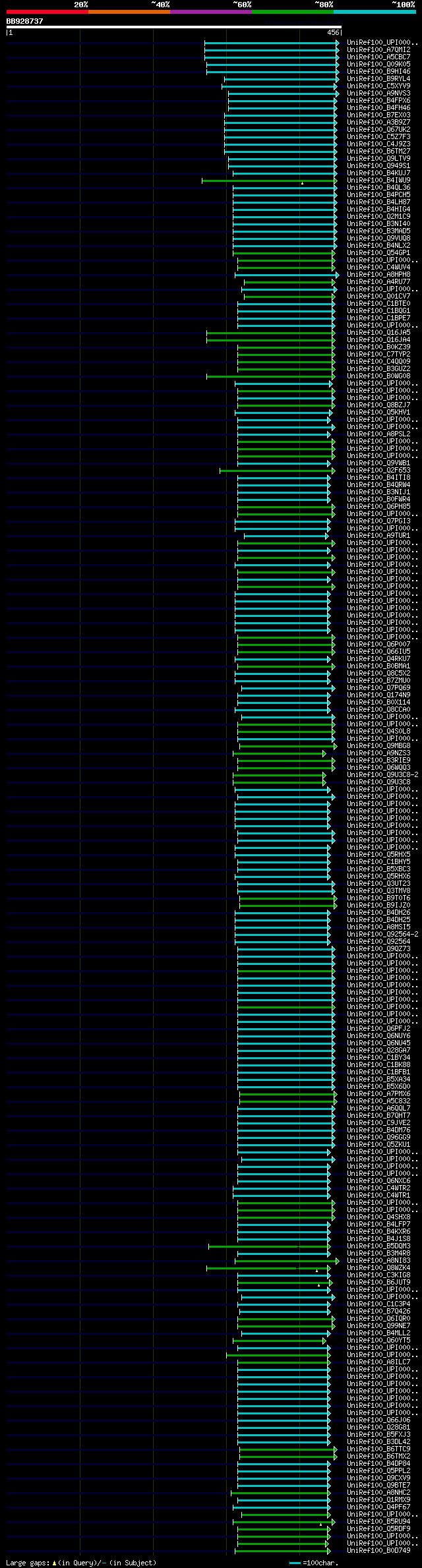Open hit UniRef100_A7QMI2

point(378,50)
